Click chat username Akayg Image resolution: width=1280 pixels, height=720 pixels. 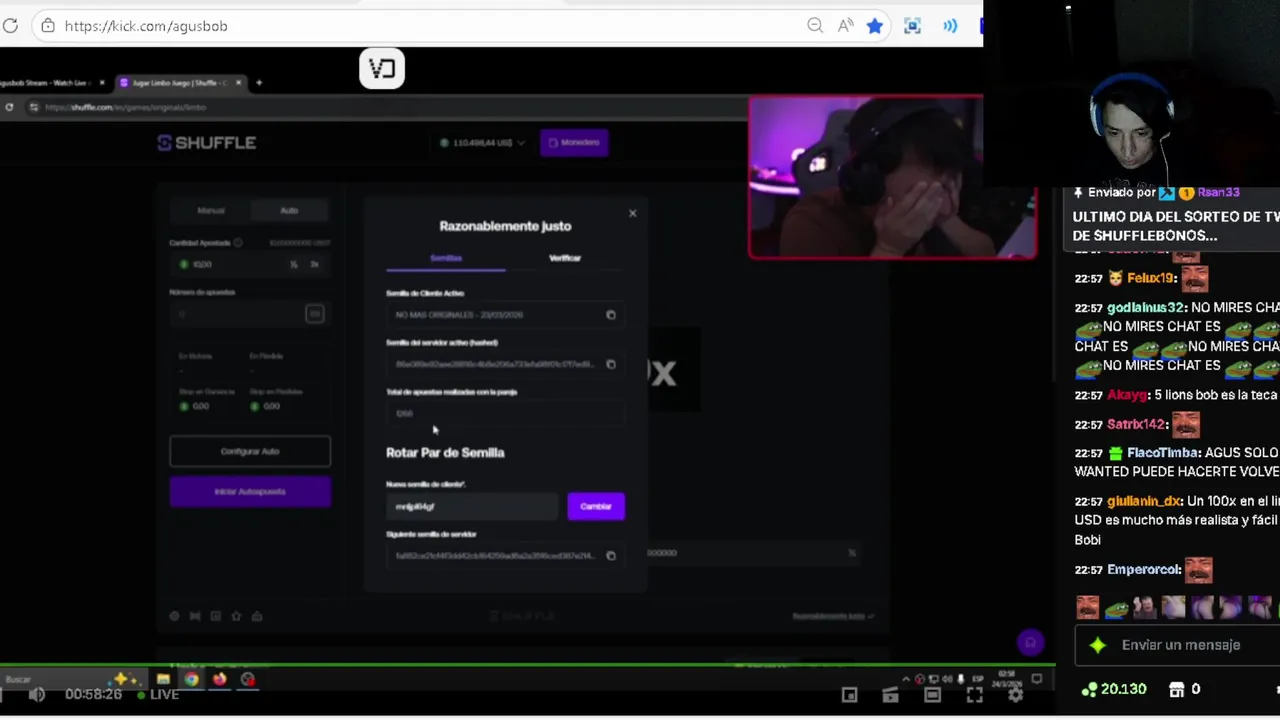coord(1127,395)
